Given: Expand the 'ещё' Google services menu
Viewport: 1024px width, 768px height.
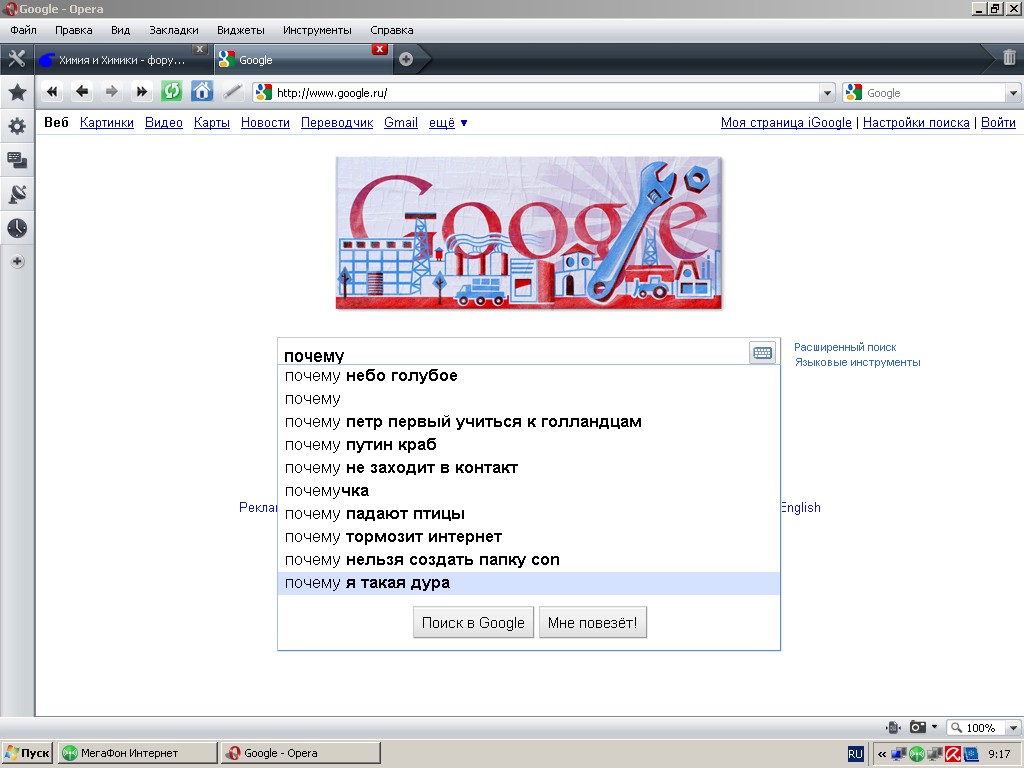Looking at the screenshot, I should (x=448, y=123).
